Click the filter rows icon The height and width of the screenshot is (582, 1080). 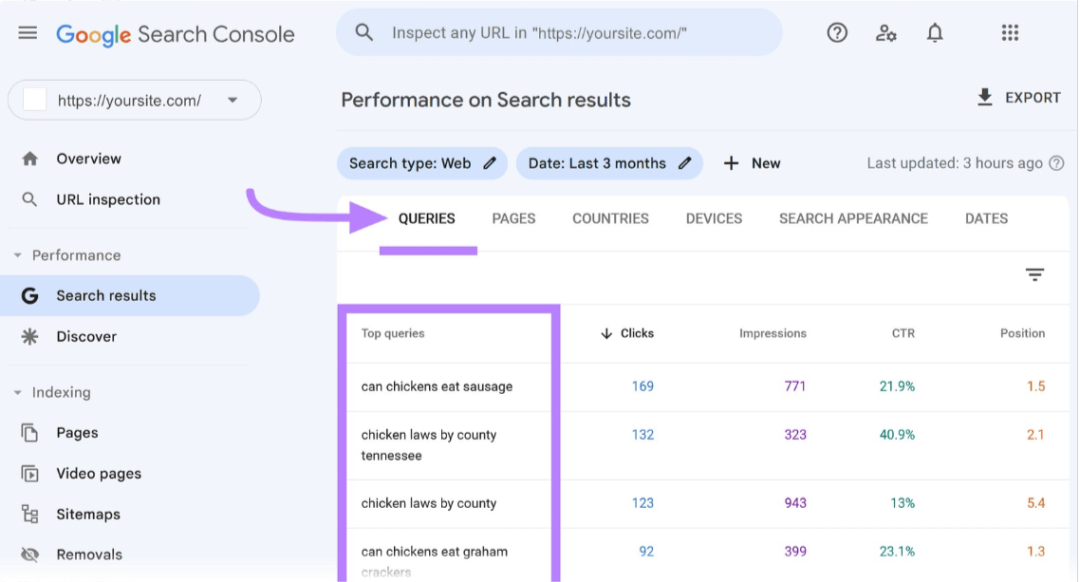tap(1035, 275)
